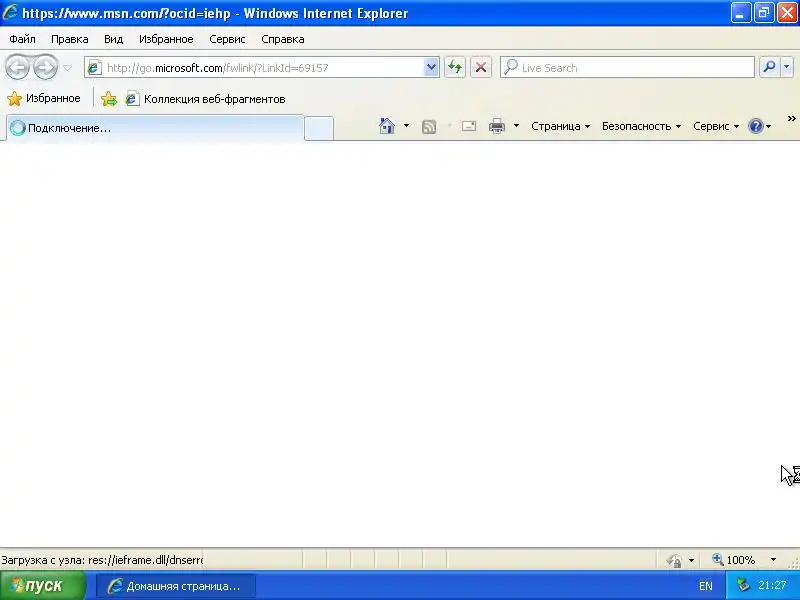Open the Избранное favorites star button
The height and width of the screenshot is (600, 800).
coord(44,98)
